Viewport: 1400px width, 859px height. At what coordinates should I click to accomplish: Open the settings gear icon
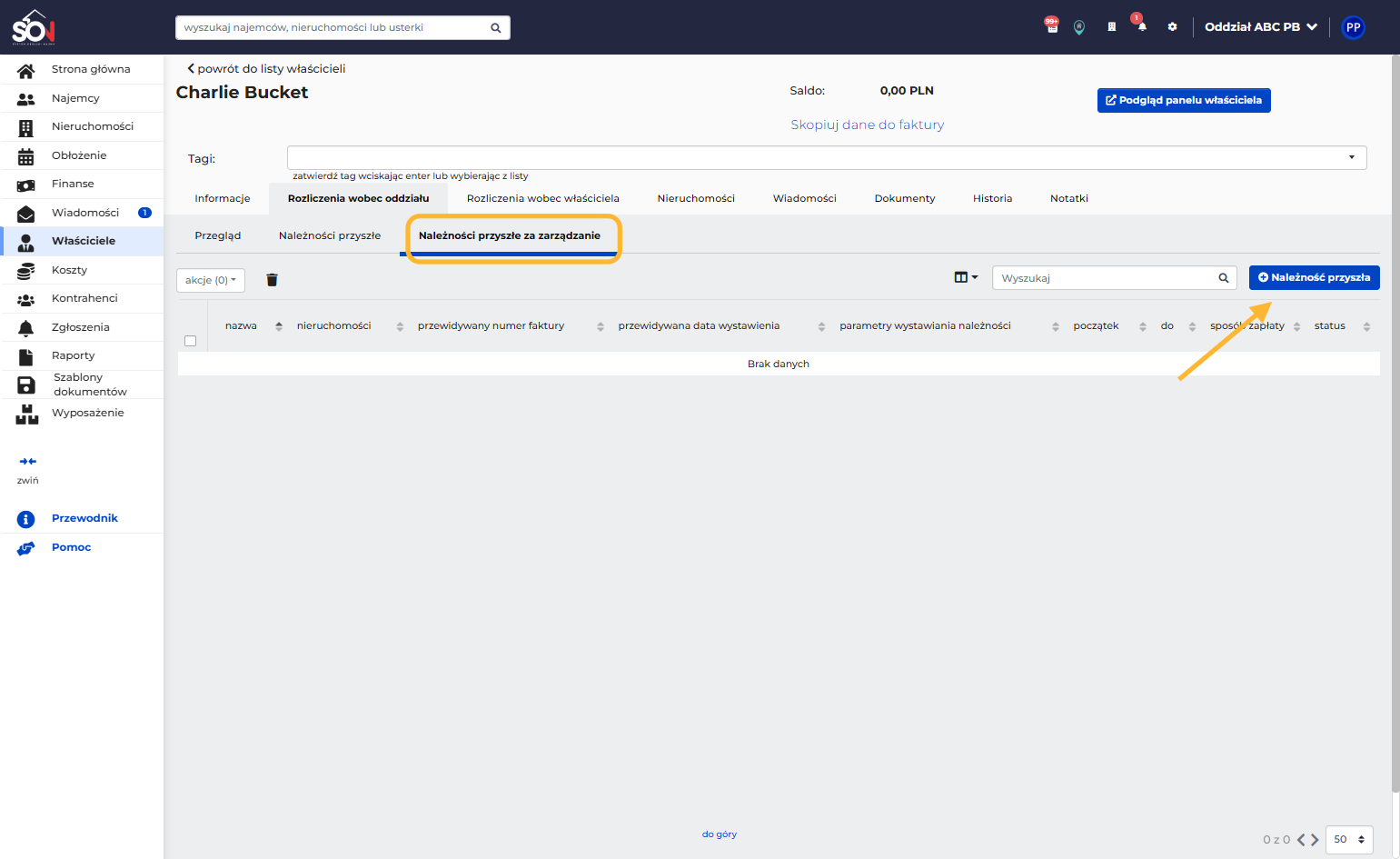click(1172, 27)
